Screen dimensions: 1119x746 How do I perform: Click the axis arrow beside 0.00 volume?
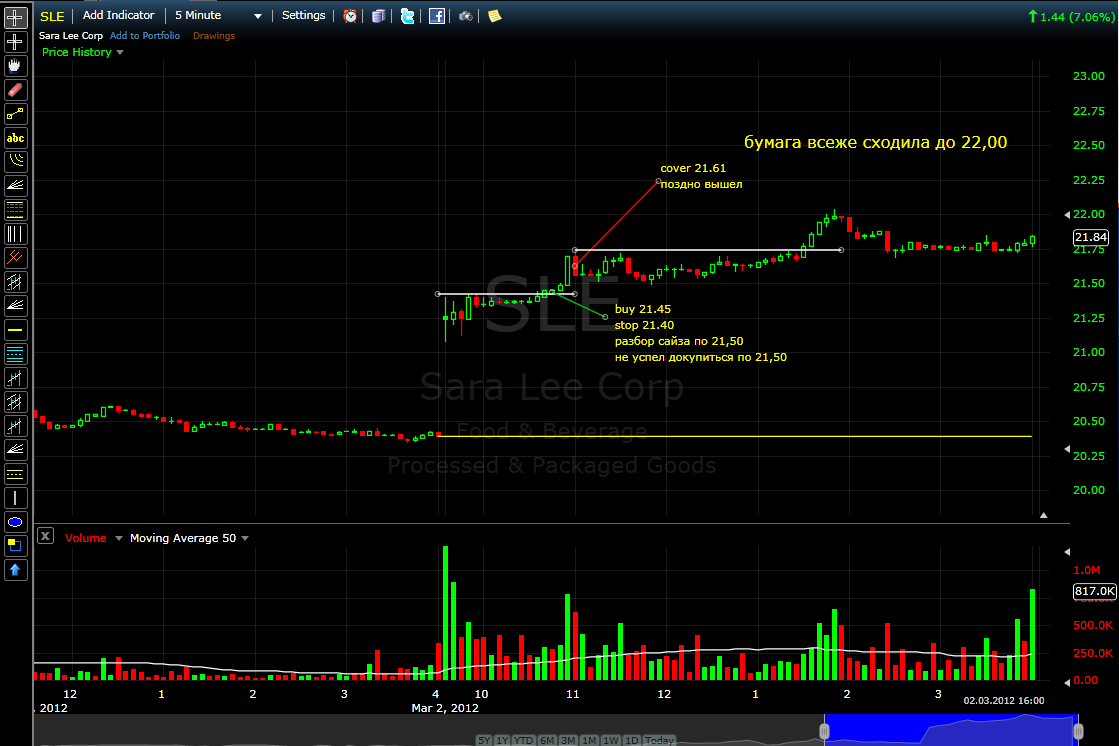1067,683
